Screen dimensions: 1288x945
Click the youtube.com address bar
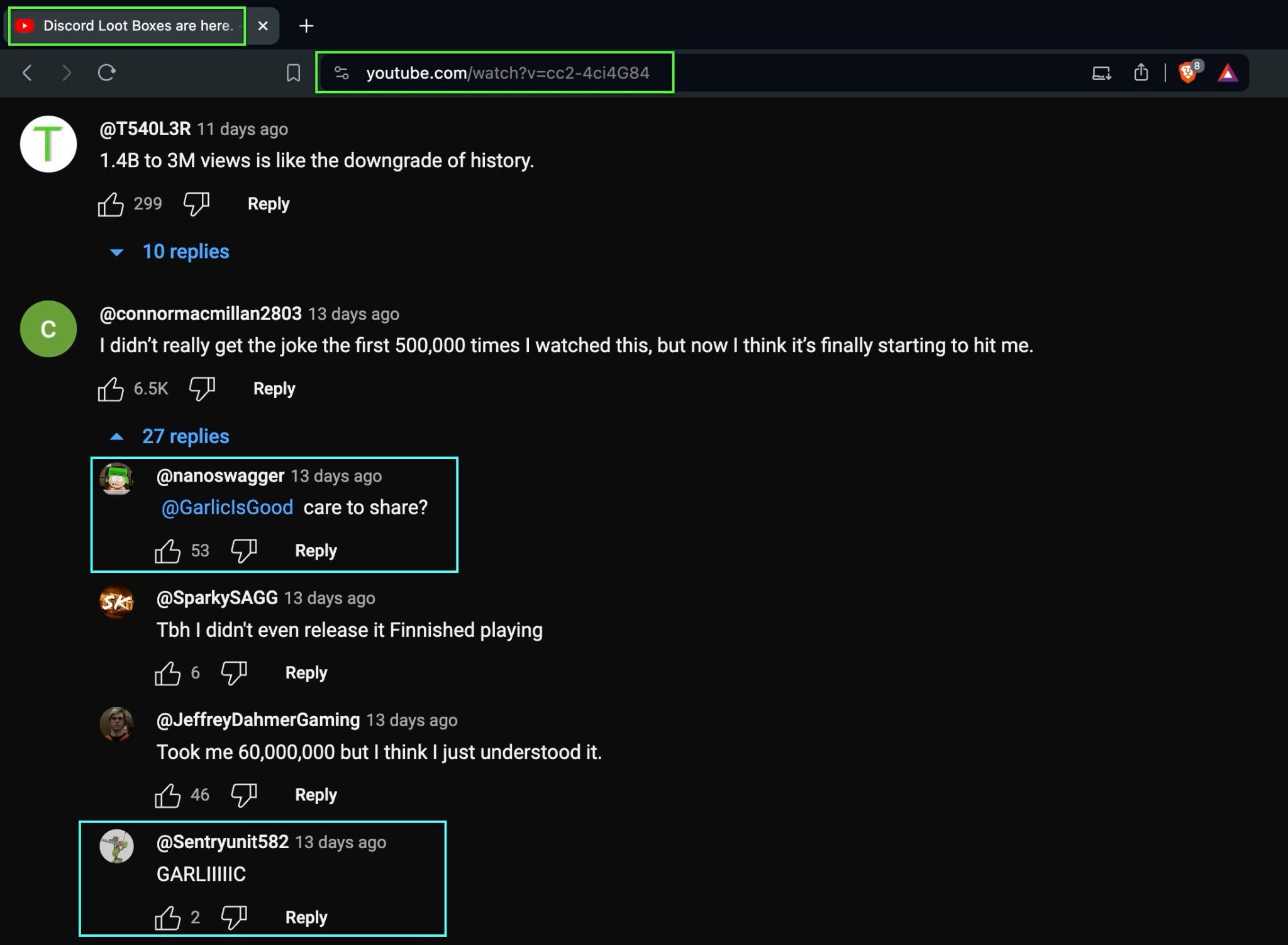coord(507,73)
